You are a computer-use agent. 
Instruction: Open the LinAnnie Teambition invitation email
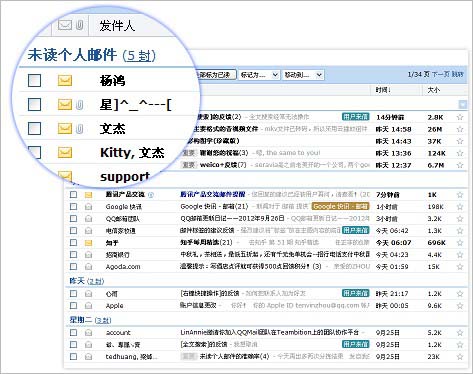[x=269, y=332]
